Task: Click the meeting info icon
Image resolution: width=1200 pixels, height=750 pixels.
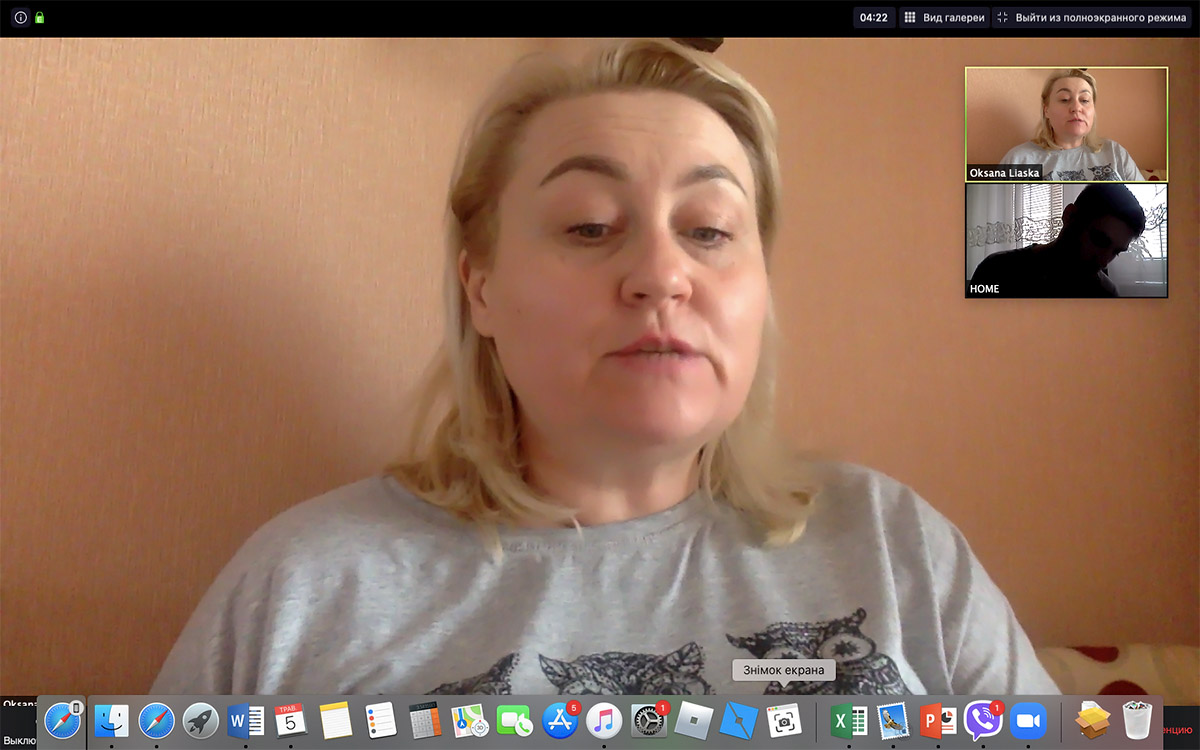Action: [x=20, y=18]
